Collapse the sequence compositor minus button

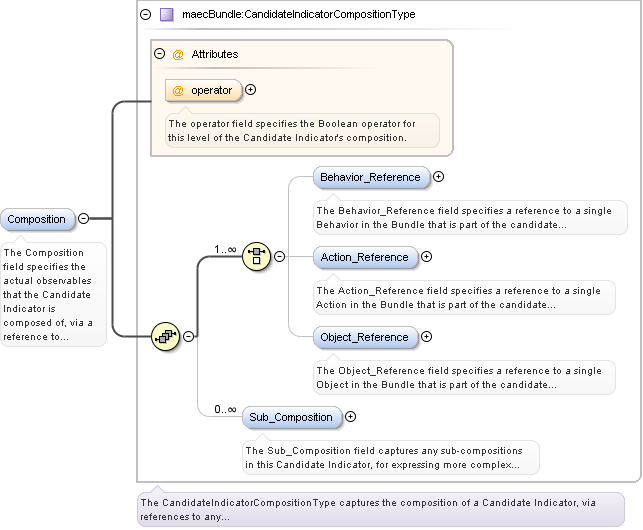[x=188, y=337]
